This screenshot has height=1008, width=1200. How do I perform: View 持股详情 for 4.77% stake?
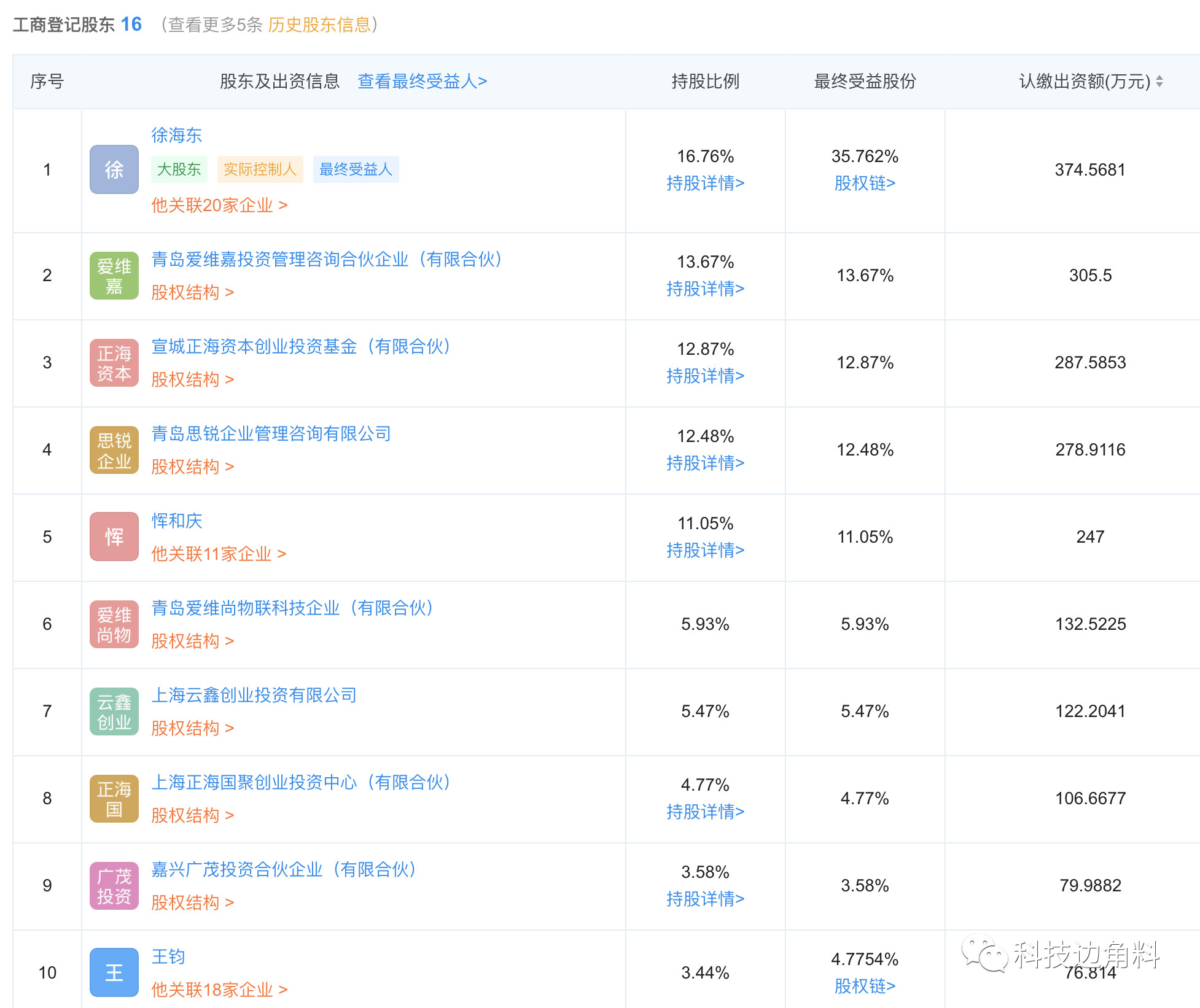pos(706,812)
